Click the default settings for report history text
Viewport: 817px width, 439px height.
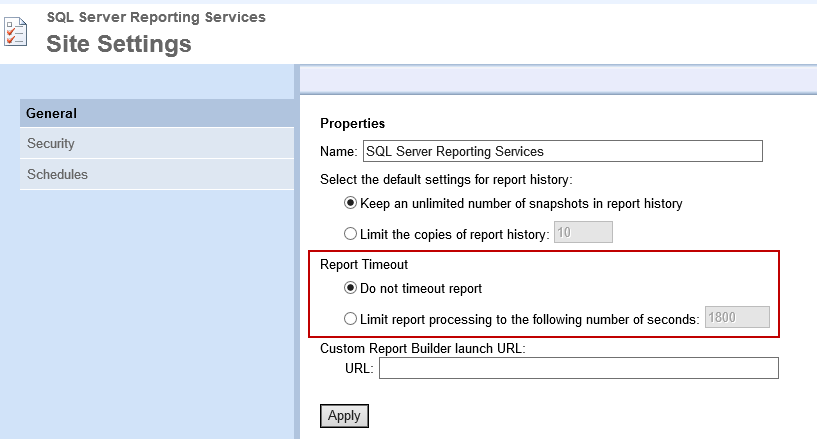click(446, 180)
